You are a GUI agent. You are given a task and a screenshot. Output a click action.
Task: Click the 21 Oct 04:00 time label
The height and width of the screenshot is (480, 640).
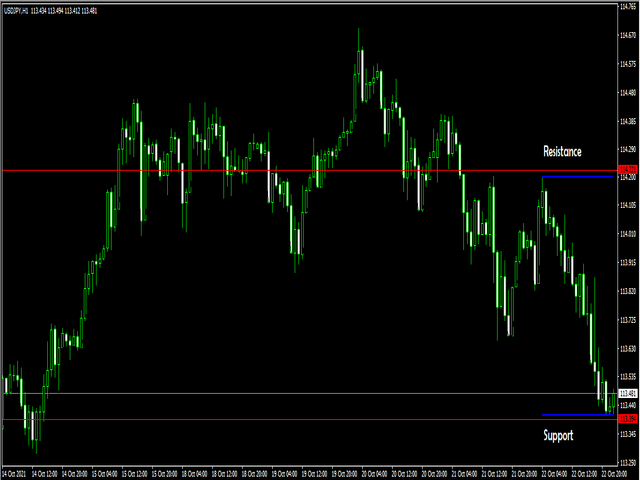464,473
